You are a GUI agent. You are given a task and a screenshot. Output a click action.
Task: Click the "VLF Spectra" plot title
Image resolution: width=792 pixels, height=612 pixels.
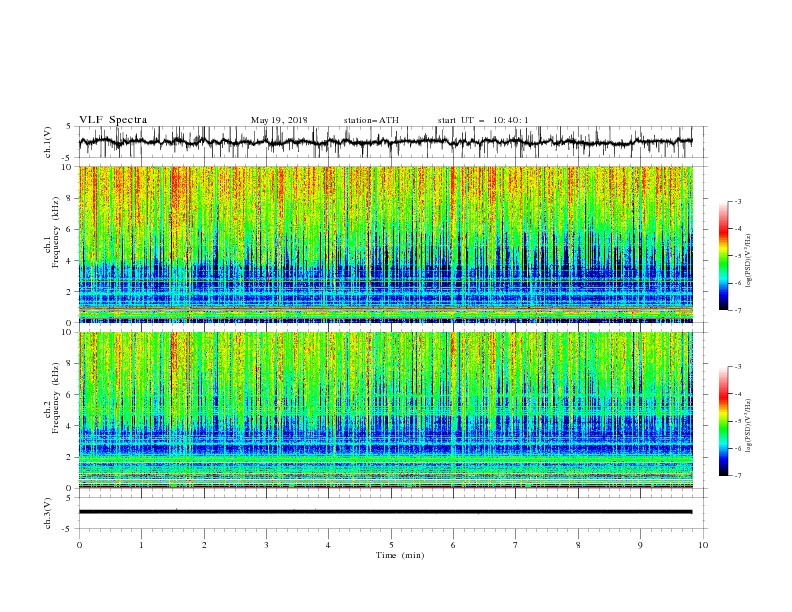pos(113,120)
